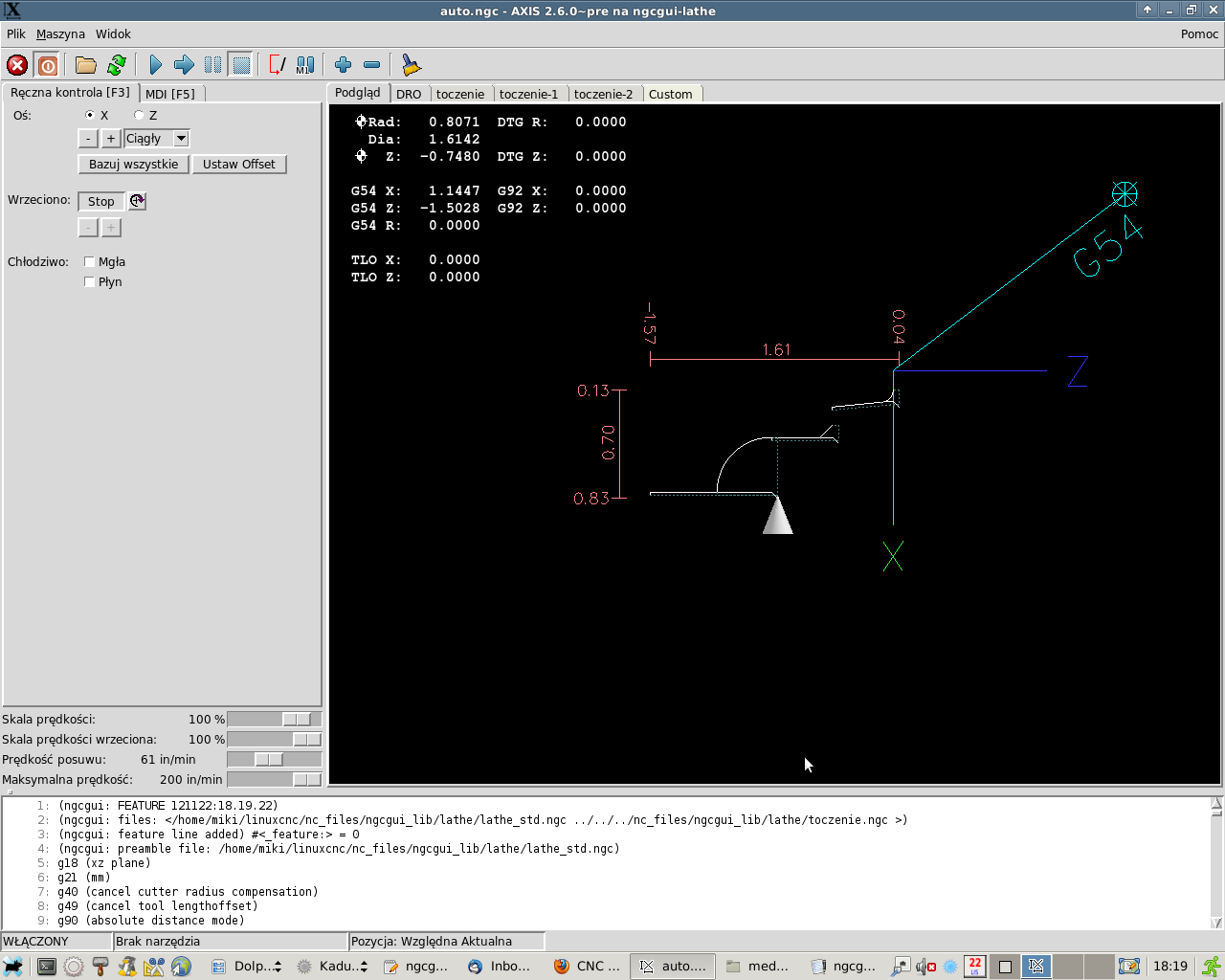Select Z axis radio button

click(139, 115)
